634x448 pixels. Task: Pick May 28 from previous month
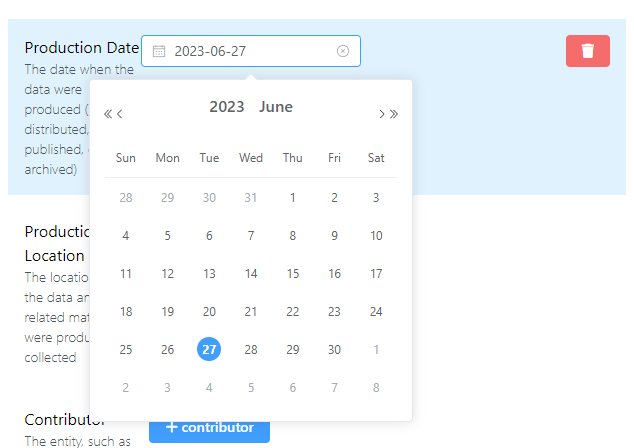click(126, 198)
